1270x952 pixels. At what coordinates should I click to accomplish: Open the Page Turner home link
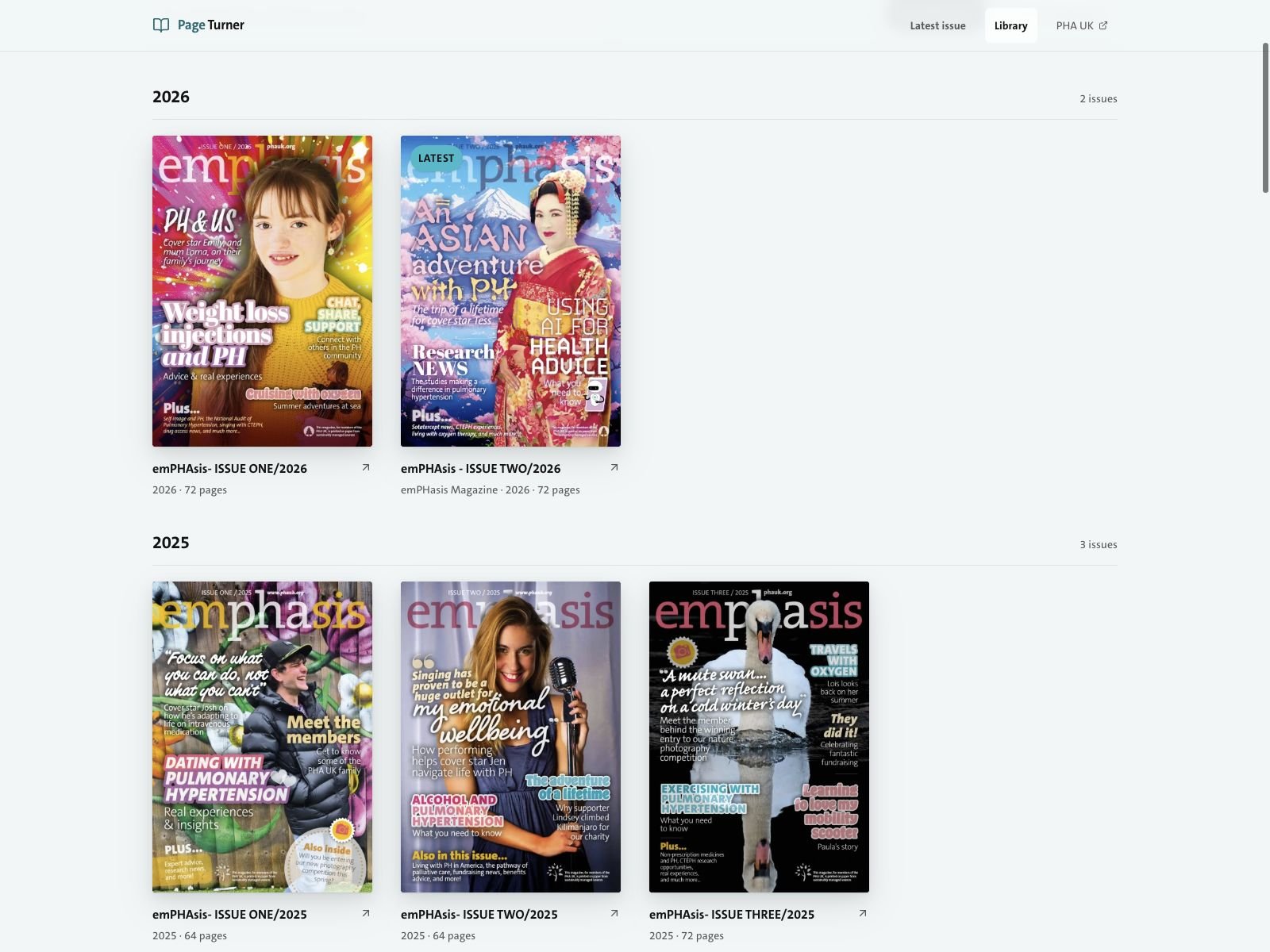[198, 25]
